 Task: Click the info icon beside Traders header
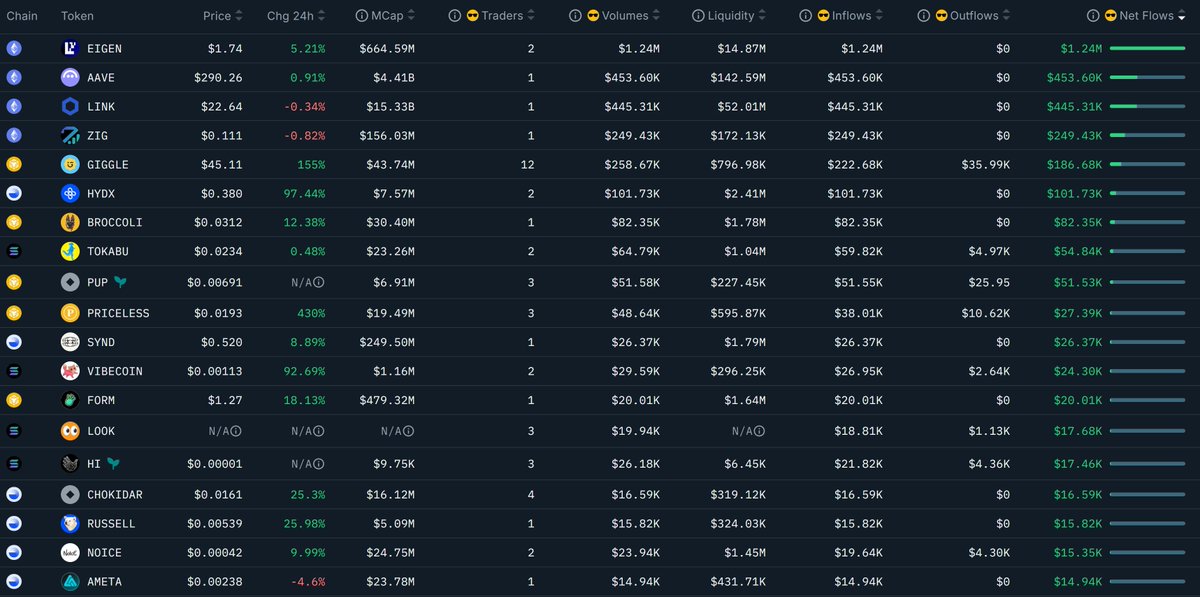pyautogui.click(x=455, y=16)
